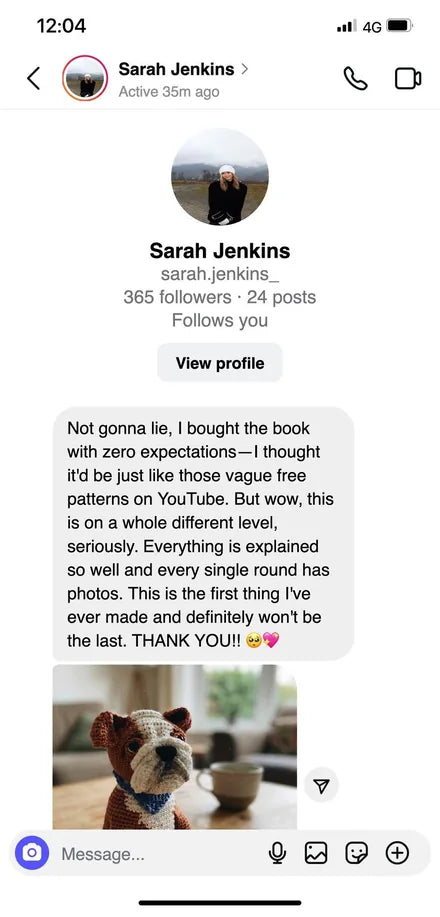Viewport: 440px width, 917px height.
Task: Start a video call with Sarah
Action: (408, 78)
